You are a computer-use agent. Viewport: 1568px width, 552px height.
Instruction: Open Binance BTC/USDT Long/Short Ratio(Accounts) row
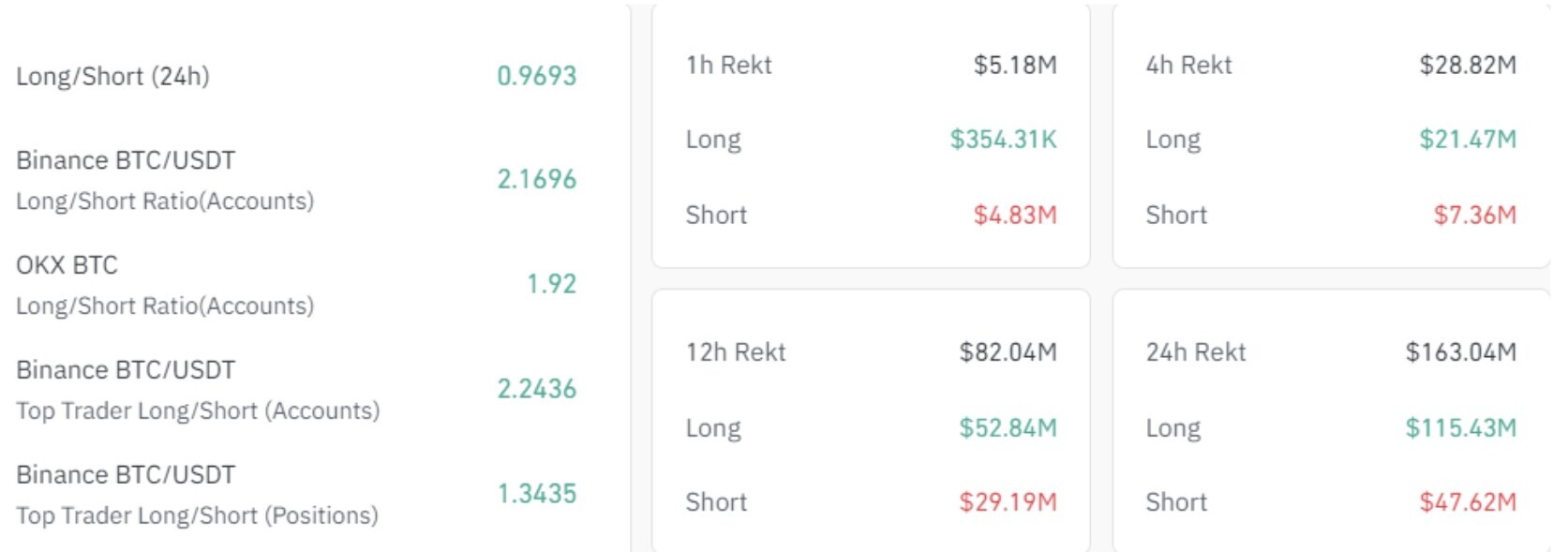coord(164,180)
